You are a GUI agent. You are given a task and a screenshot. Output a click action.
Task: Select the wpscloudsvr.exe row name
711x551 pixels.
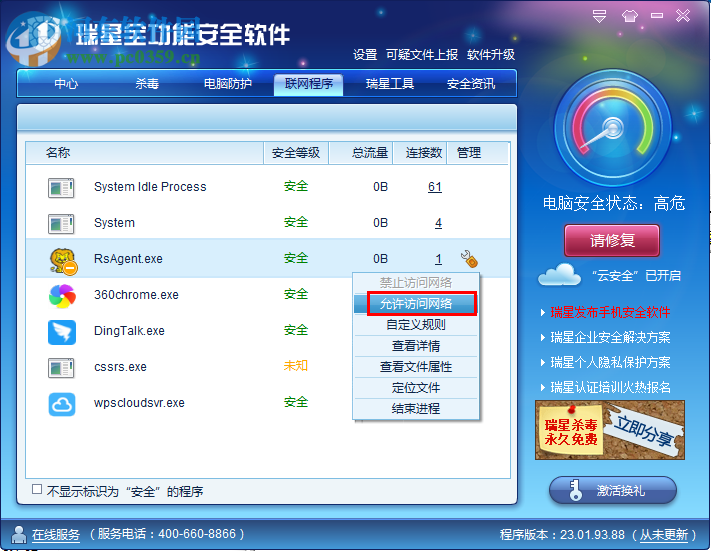[139, 403]
